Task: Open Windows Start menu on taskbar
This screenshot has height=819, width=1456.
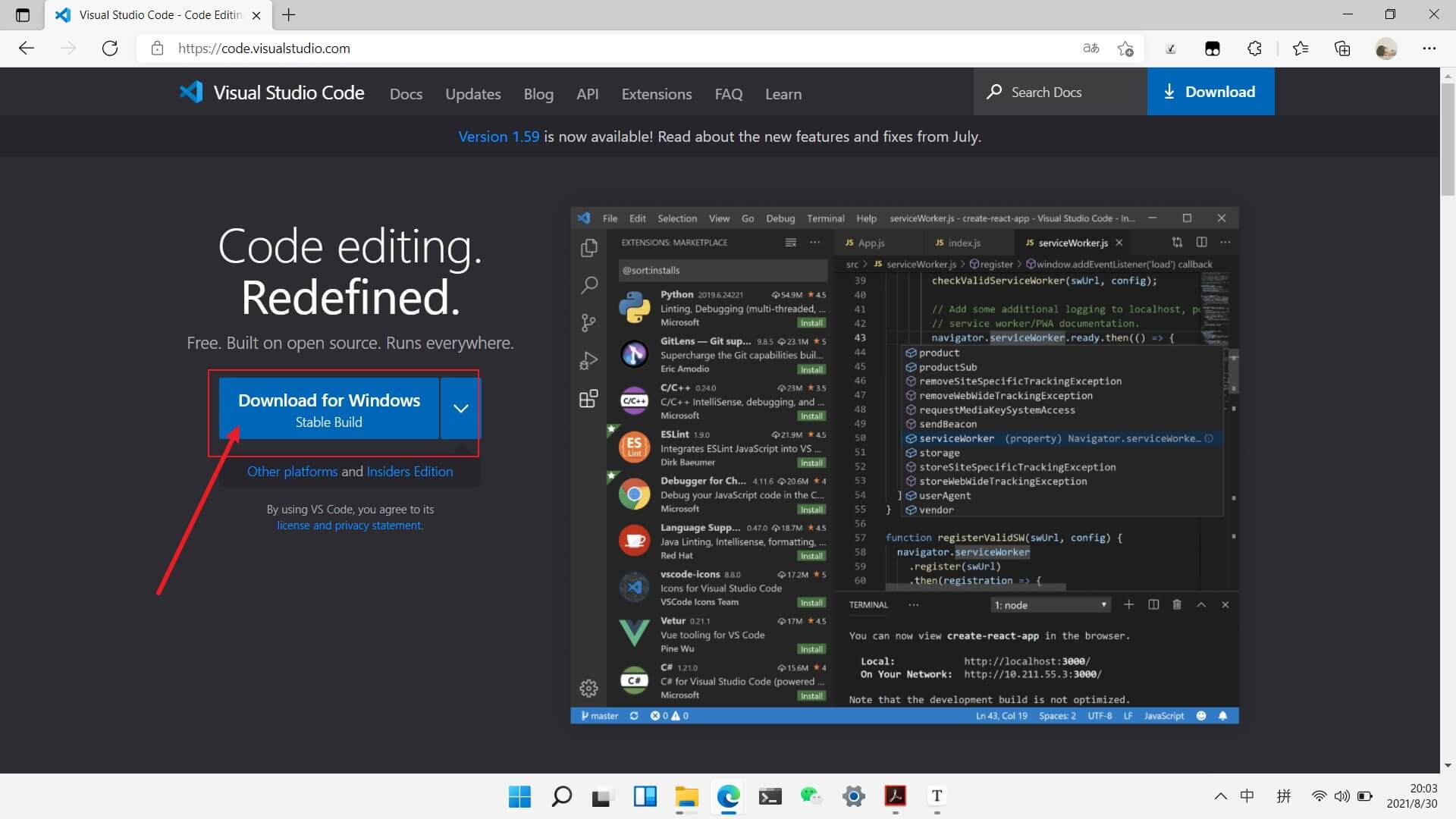Action: pos(519,796)
